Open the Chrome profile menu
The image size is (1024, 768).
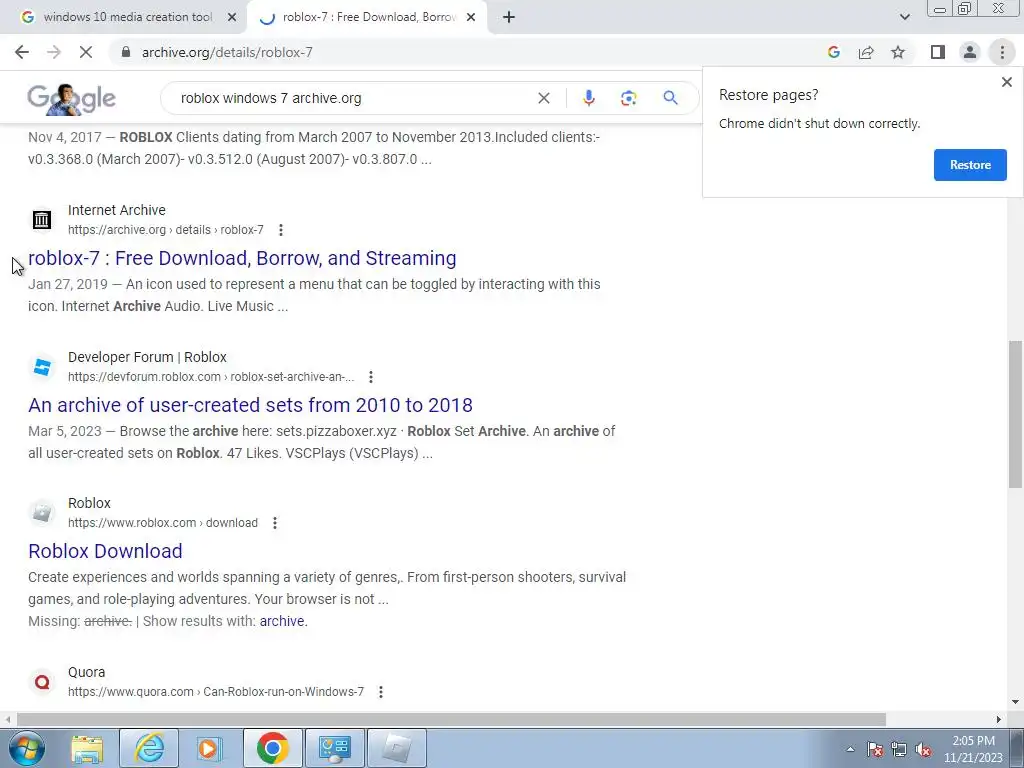click(970, 52)
